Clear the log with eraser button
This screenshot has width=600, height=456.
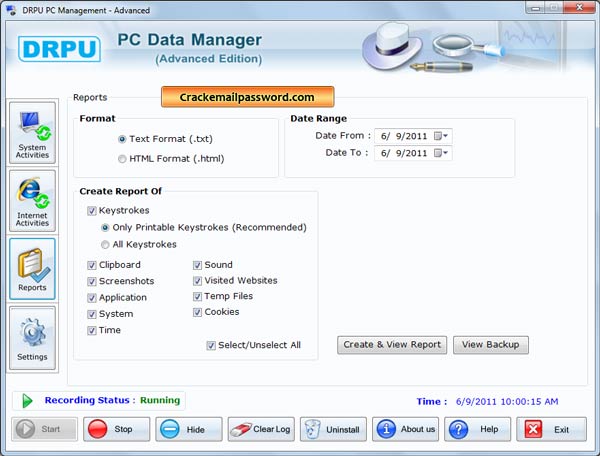pyautogui.click(x=261, y=429)
